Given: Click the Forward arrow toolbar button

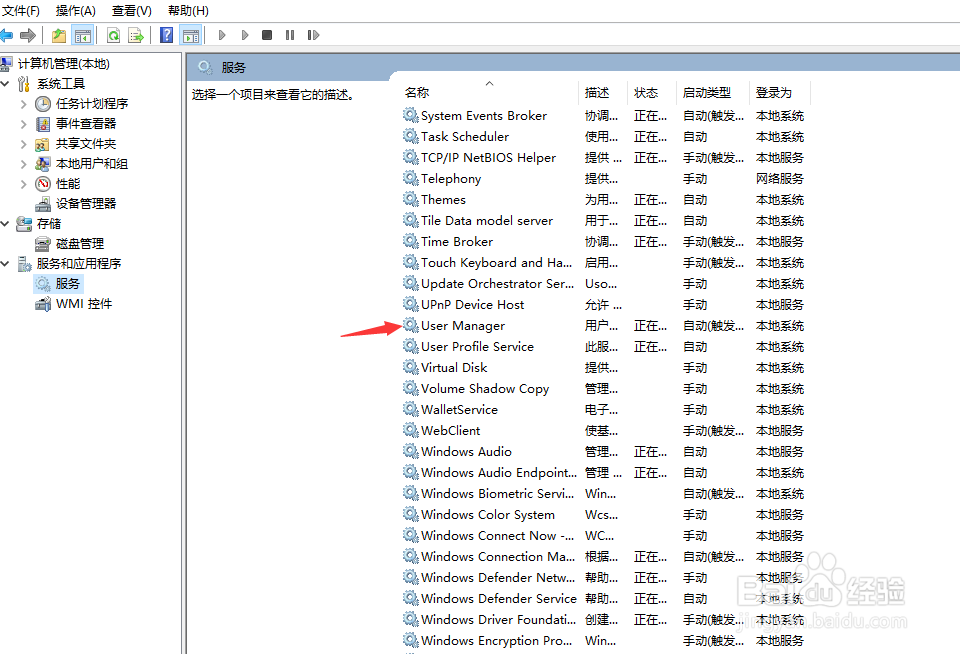Looking at the screenshot, I should [28, 36].
